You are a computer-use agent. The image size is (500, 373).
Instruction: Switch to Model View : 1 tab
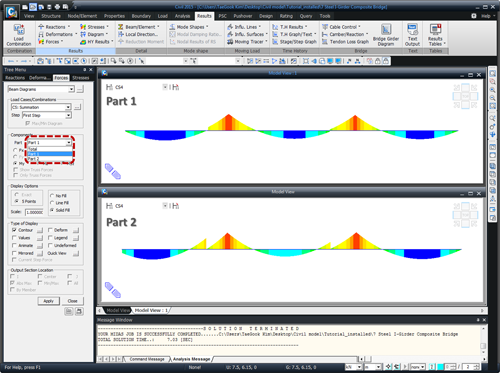(x=151, y=310)
